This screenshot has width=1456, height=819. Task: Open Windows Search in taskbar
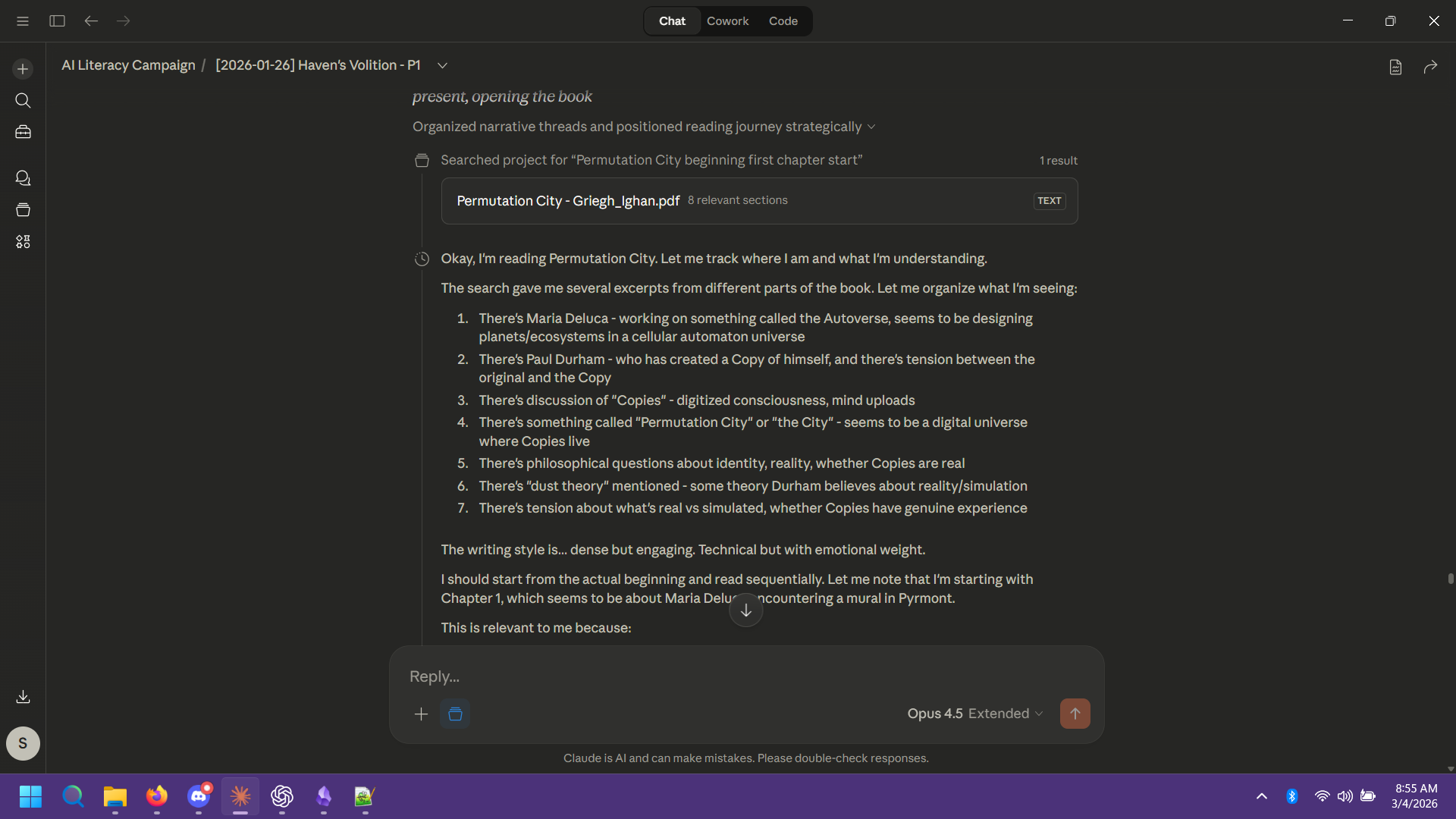click(x=73, y=796)
